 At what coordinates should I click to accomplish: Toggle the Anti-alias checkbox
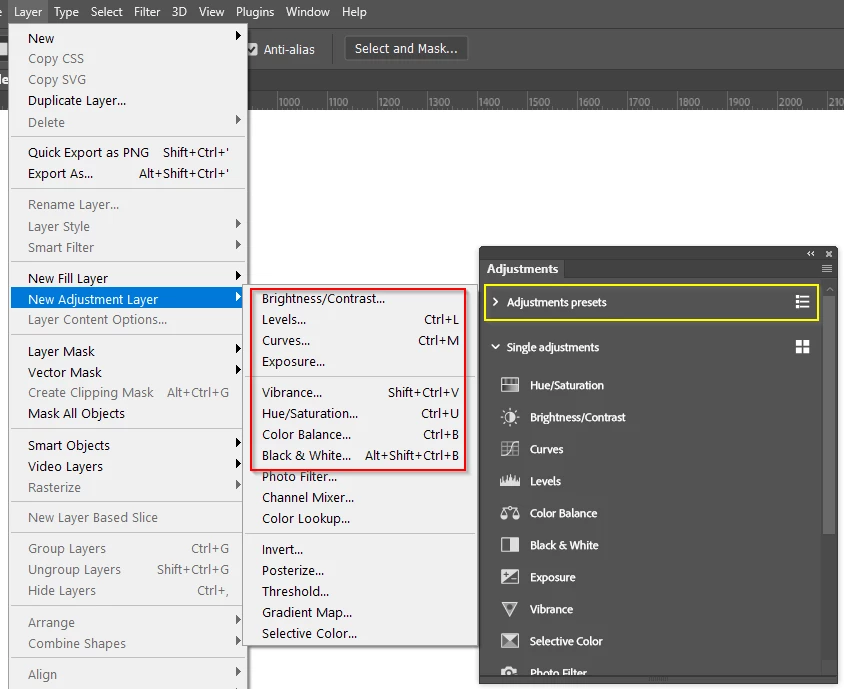click(252, 50)
